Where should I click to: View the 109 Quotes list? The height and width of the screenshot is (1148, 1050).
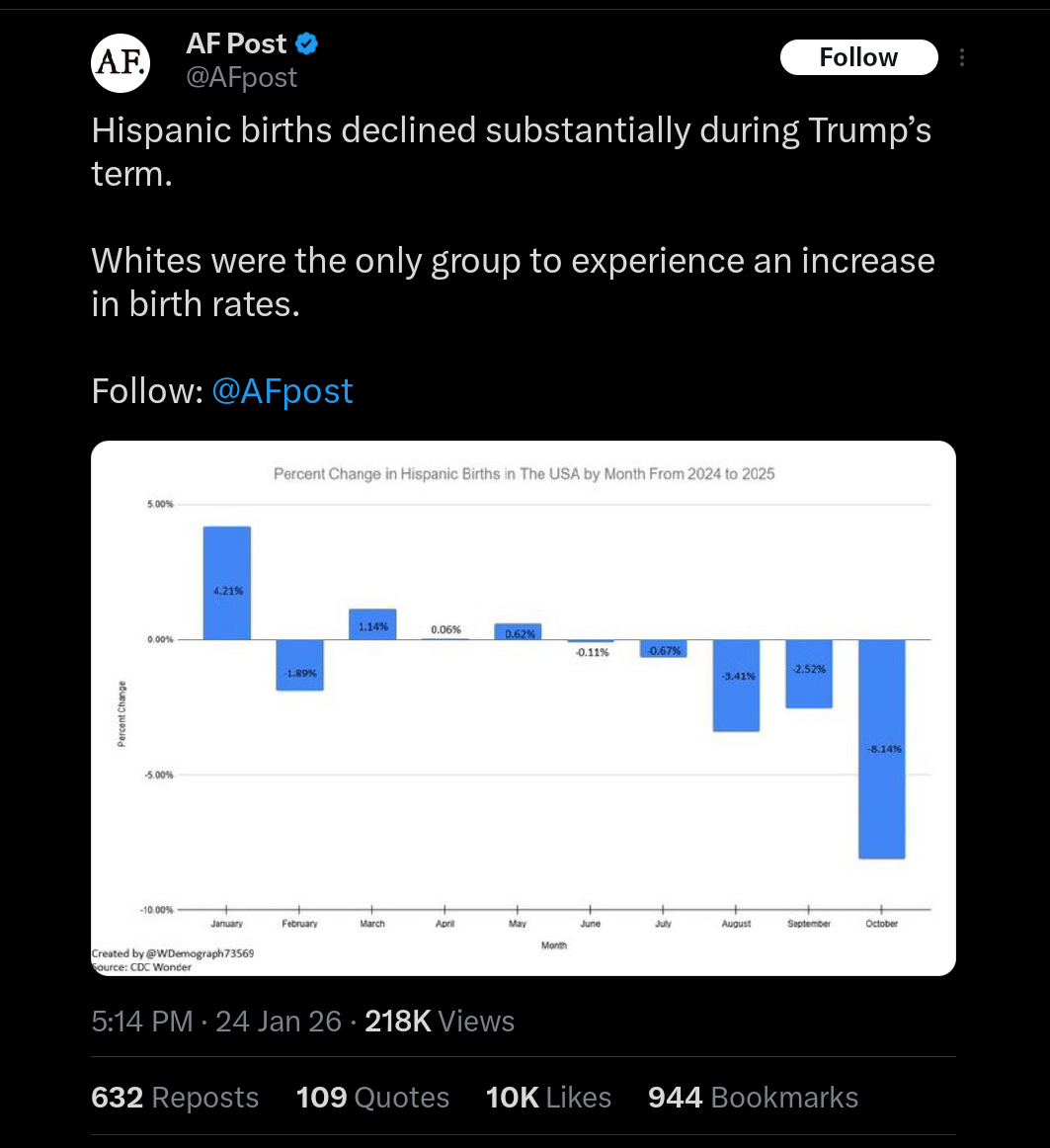pyautogui.click(x=372, y=1097)
